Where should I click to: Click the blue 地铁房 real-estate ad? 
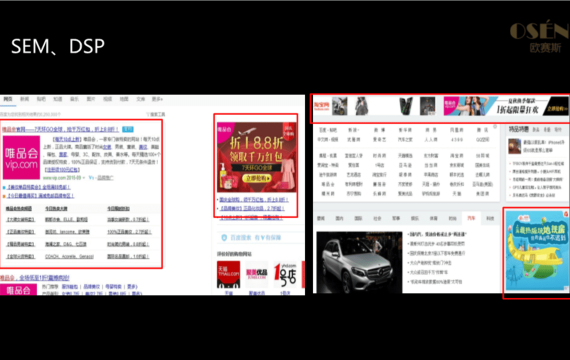537,251
